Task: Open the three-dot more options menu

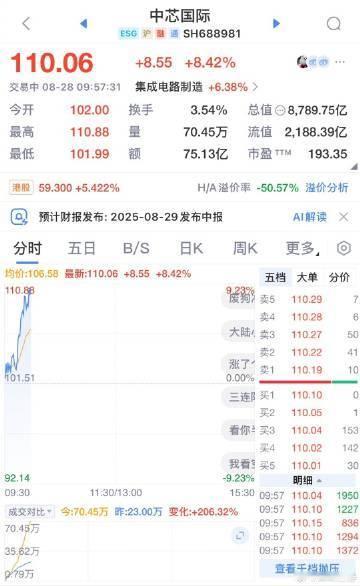Action: click(340, 62)
